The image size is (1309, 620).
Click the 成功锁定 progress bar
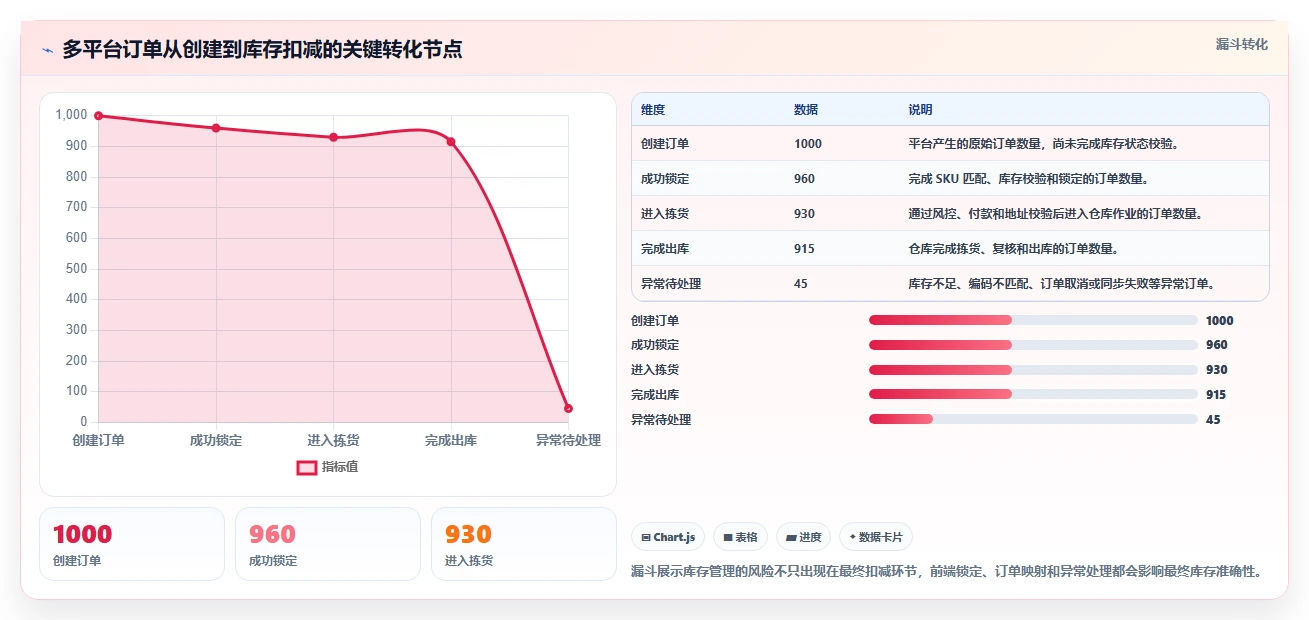point(1033,345)
